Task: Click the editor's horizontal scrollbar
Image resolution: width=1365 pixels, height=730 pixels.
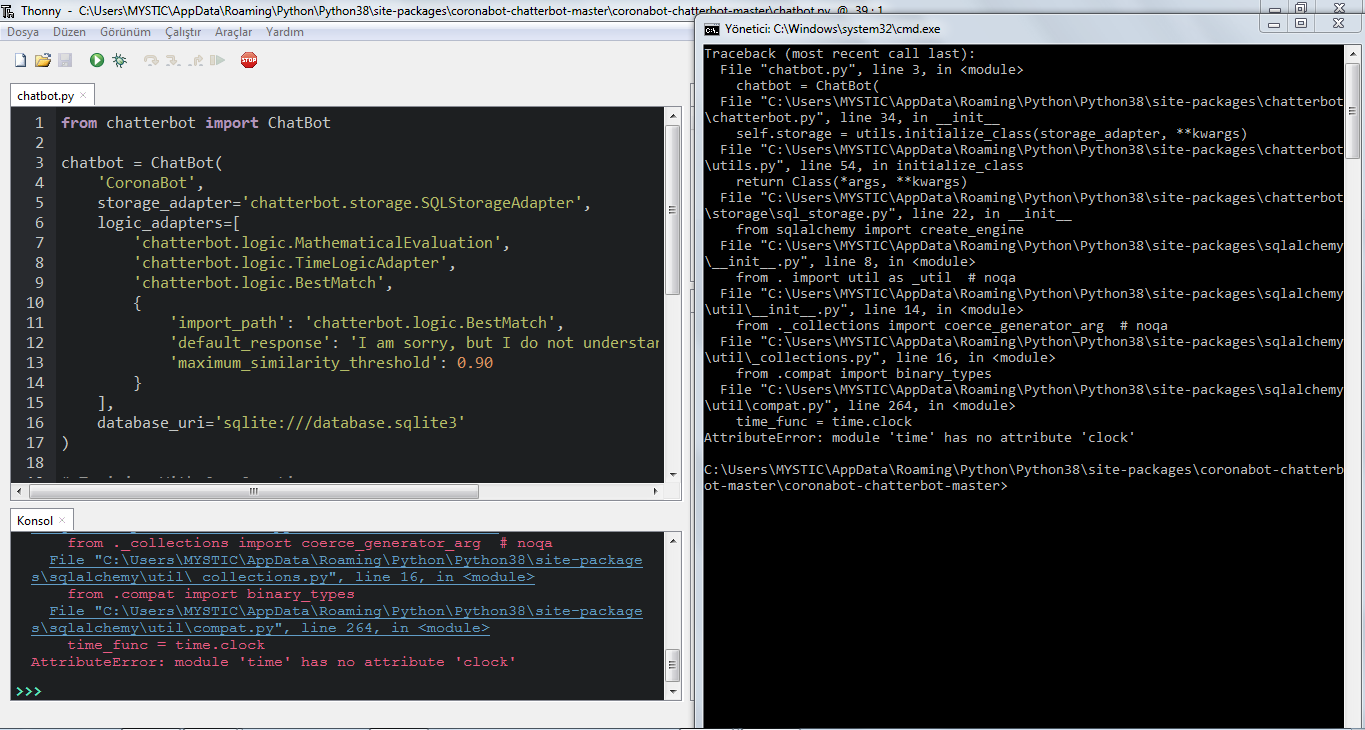Action: pyautogui.click(x=252, y=491)
